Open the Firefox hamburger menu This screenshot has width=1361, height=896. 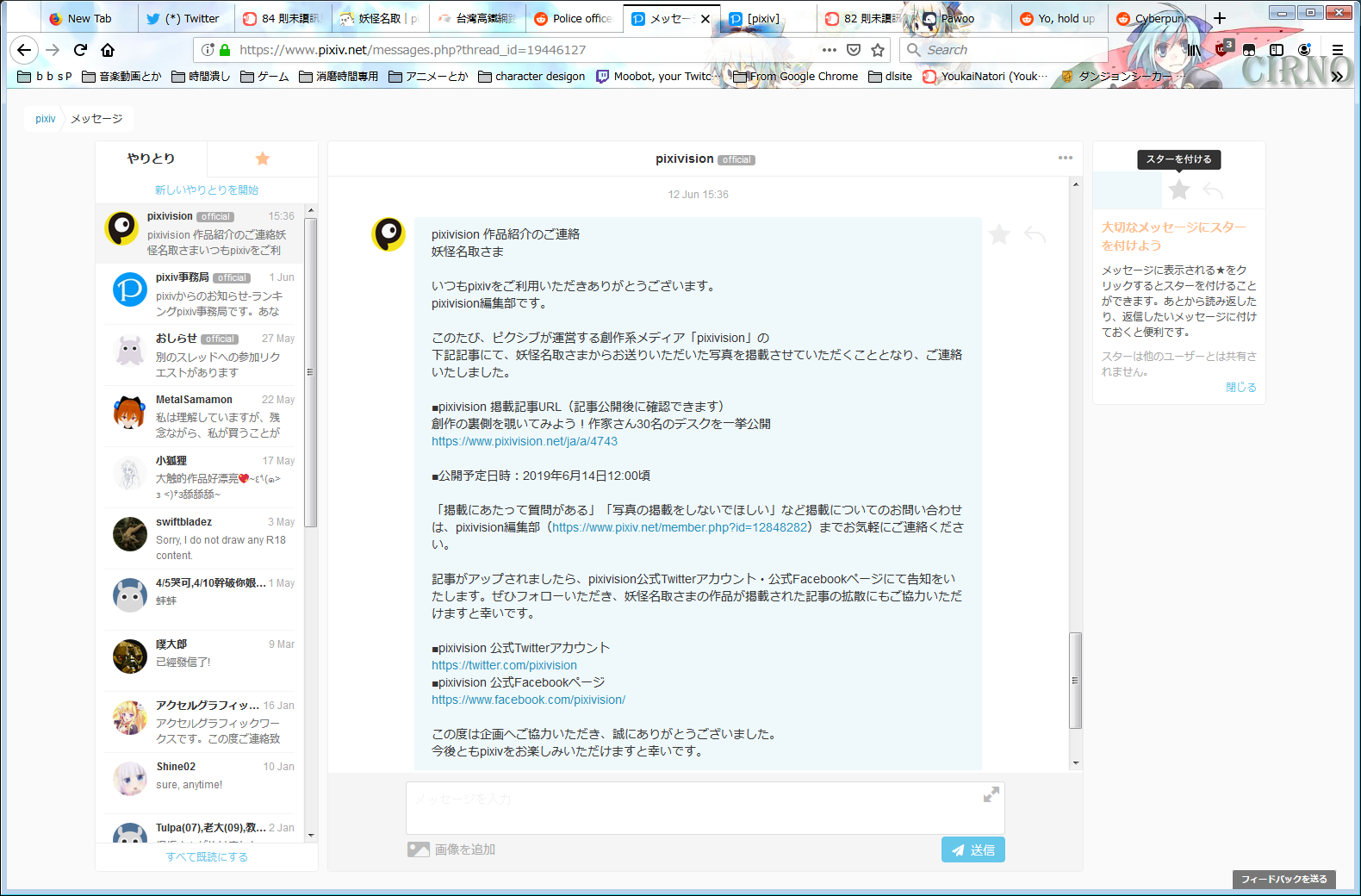click(x=1338, y=50)
